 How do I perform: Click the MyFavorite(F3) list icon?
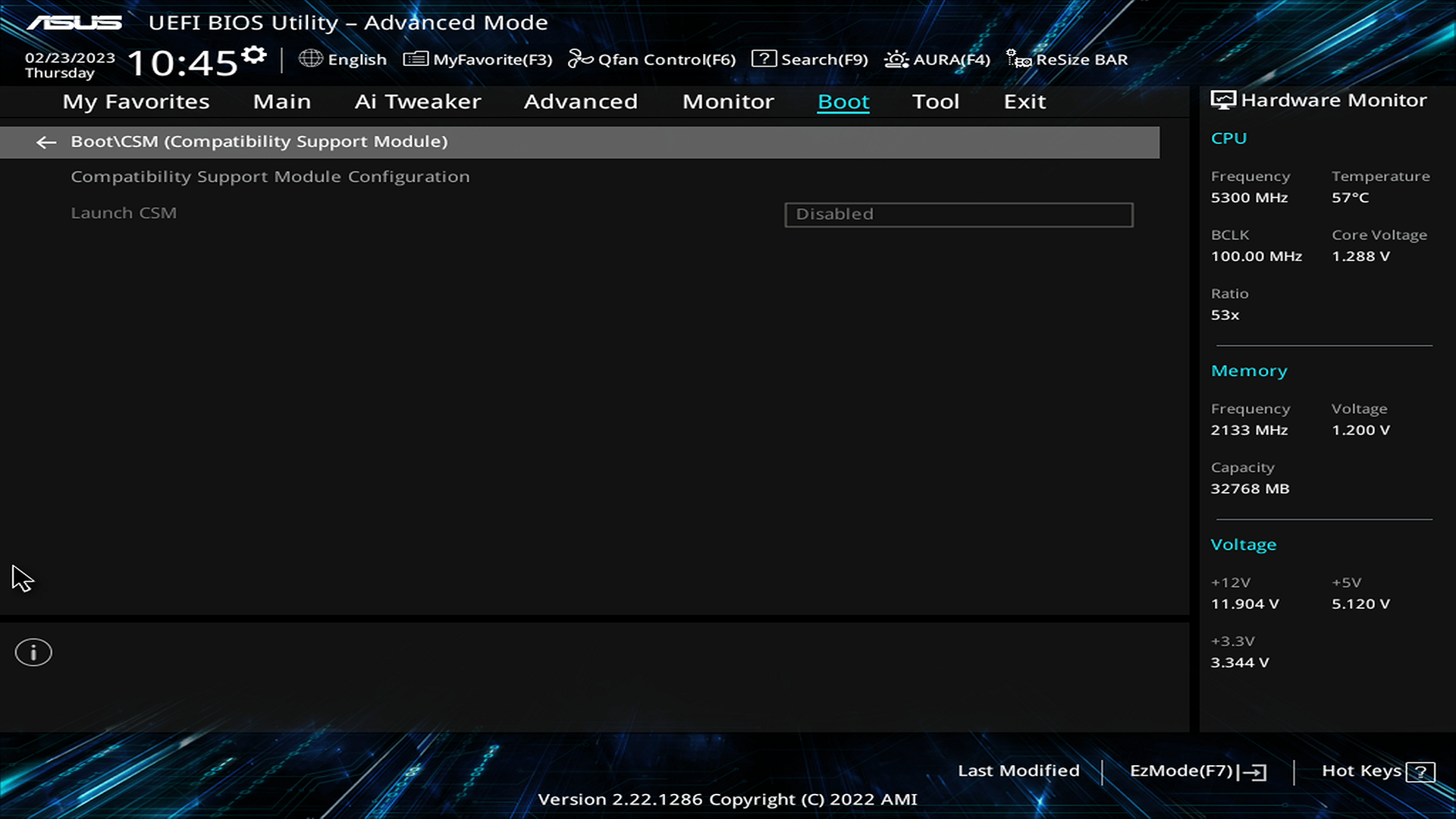point(416,58)
